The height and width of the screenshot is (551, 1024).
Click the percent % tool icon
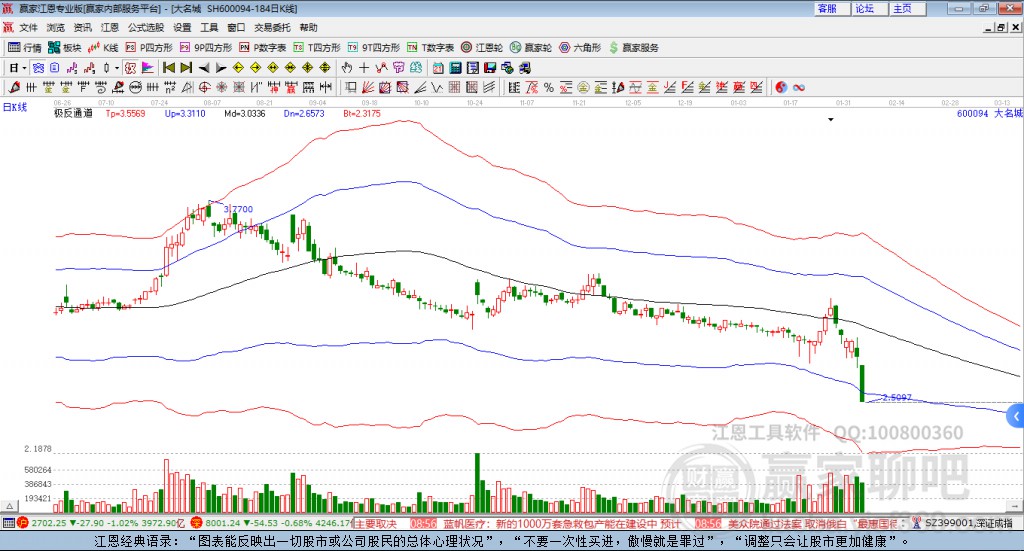tap(549, 87)
